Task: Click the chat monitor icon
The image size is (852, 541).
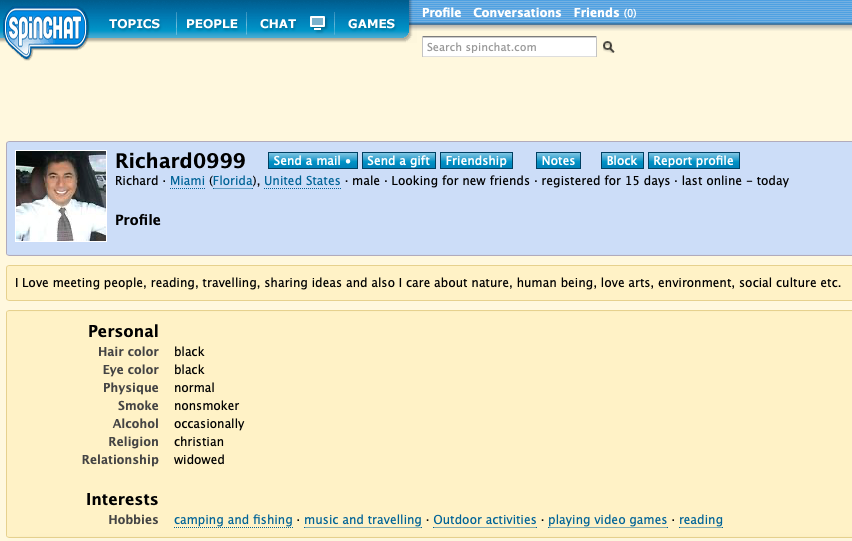Action: point(317,23)
